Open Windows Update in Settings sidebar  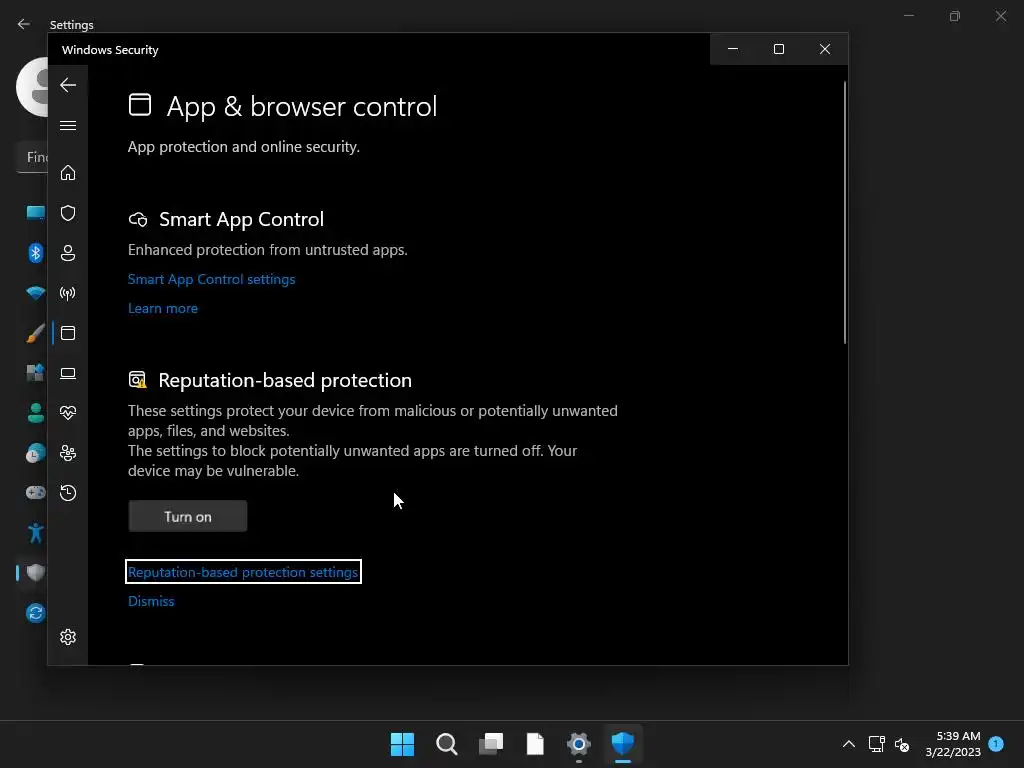point(35,613)
